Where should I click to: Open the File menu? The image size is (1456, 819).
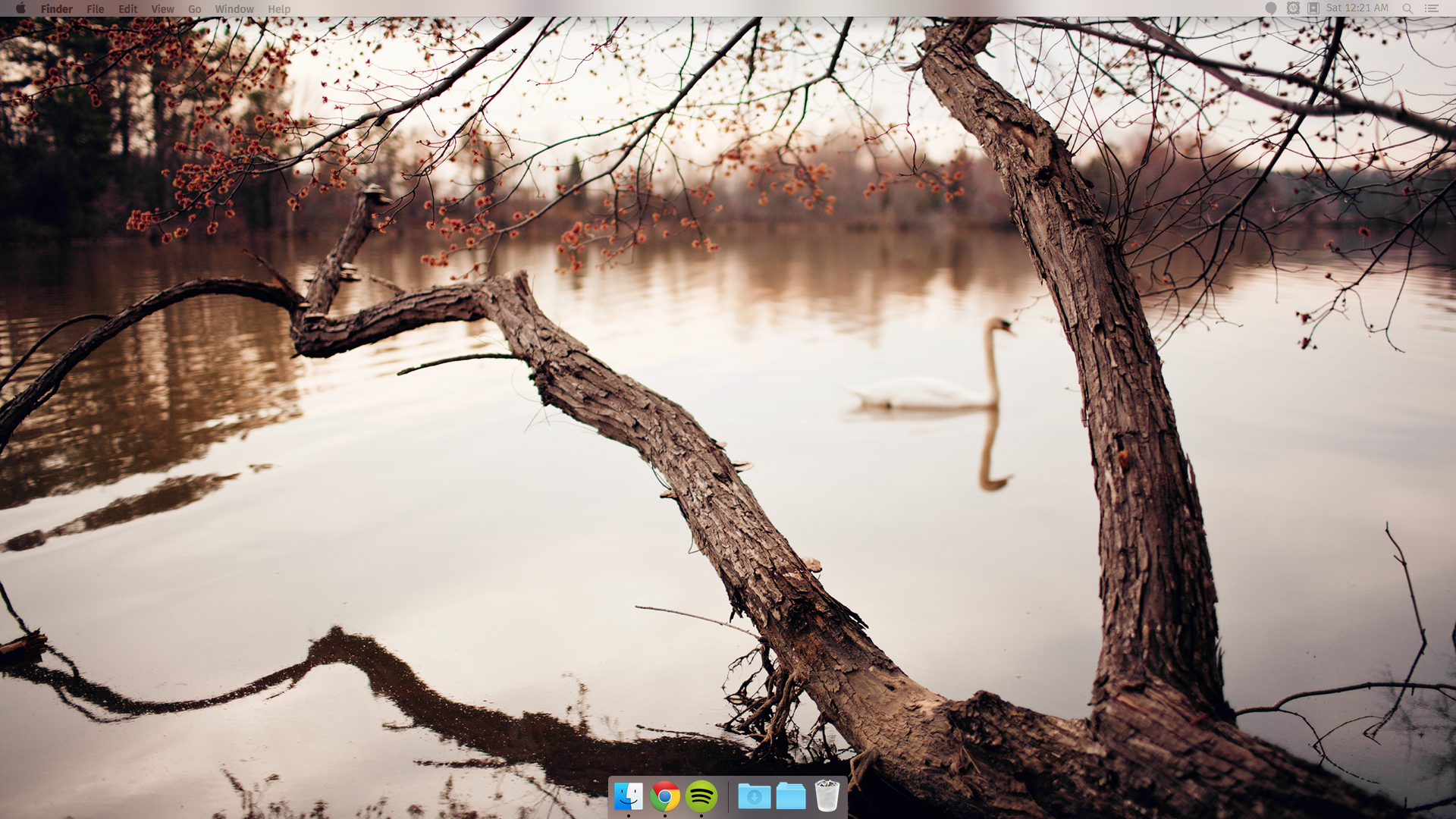coord(96,9)
